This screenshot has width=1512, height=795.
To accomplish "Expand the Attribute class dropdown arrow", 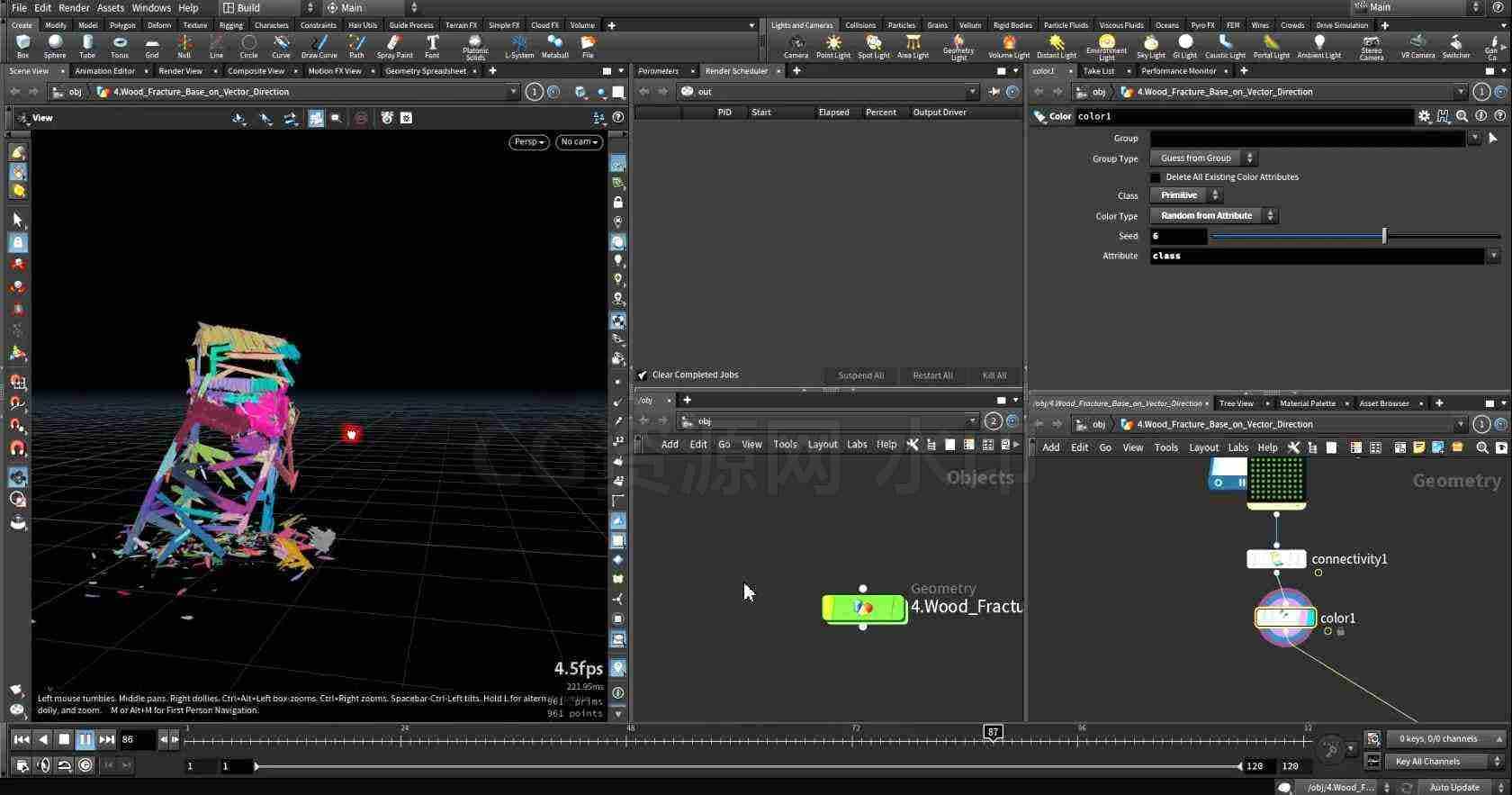I will pyautogui.click(x=1493, y=256).
